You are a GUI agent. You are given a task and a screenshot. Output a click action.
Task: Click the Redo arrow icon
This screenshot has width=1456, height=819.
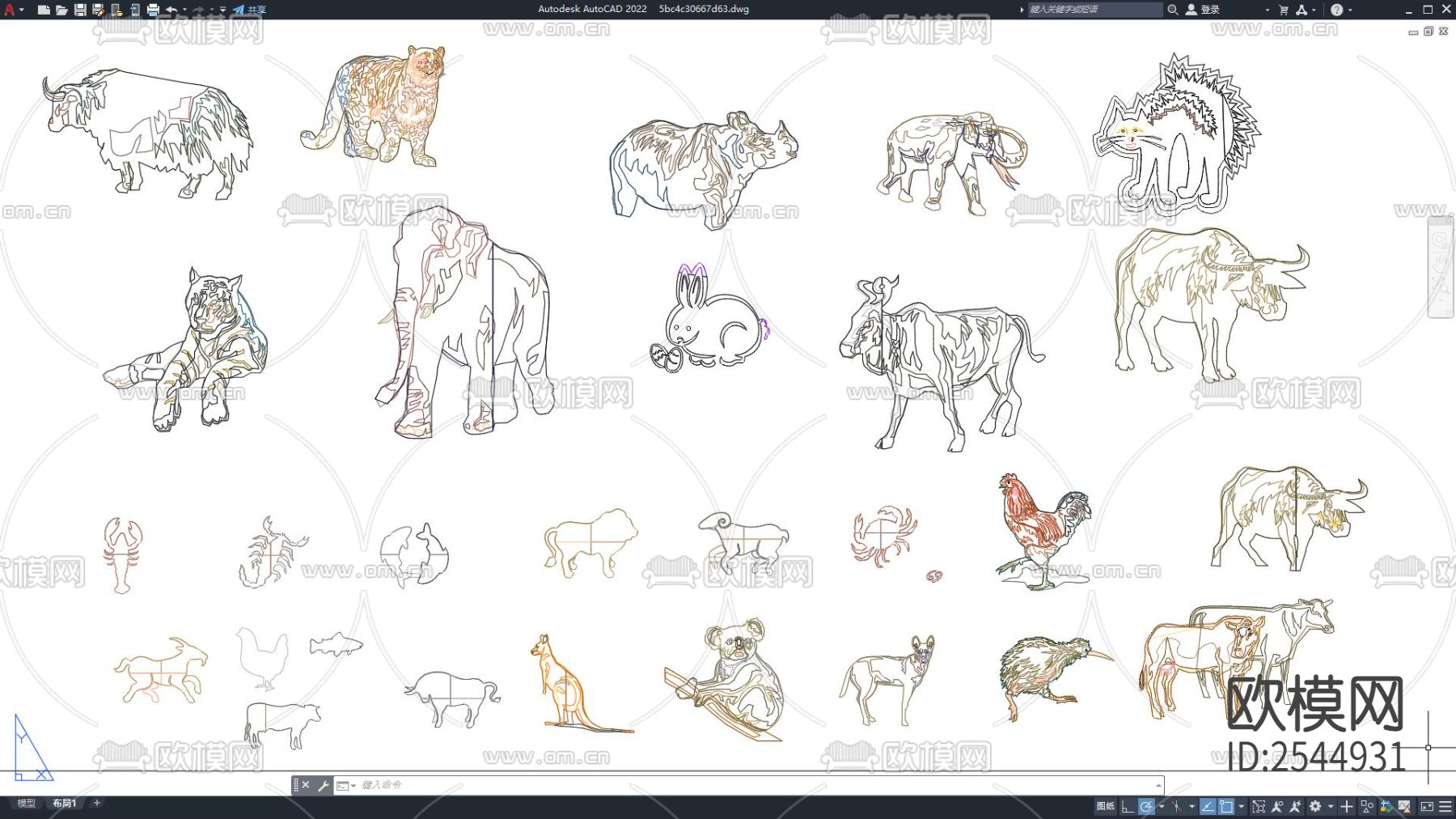pyautogui.click(x=198, y=10)
